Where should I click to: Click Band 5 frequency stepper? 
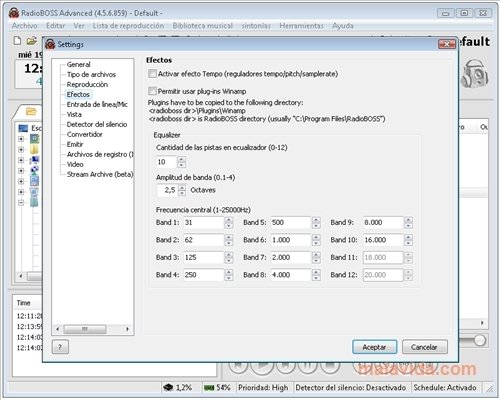coord(316,222)
